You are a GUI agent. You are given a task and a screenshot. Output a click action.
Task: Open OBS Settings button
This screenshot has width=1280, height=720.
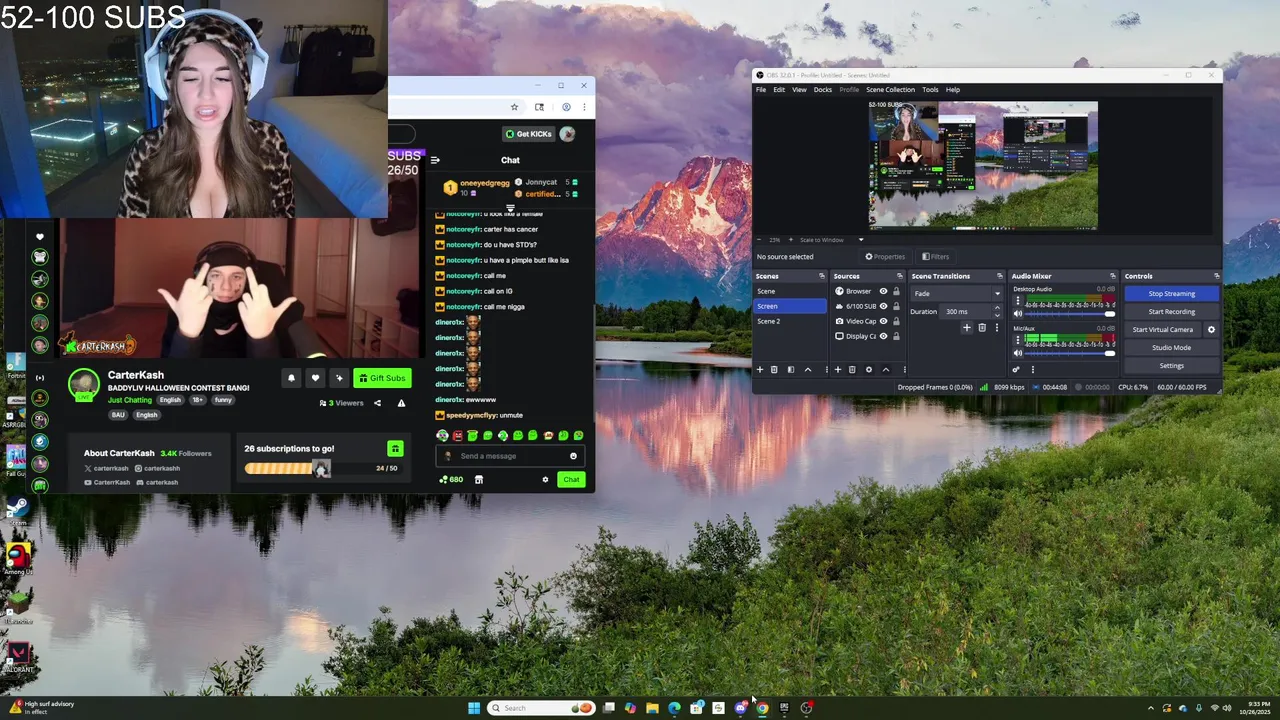[x=1172, y=365]
